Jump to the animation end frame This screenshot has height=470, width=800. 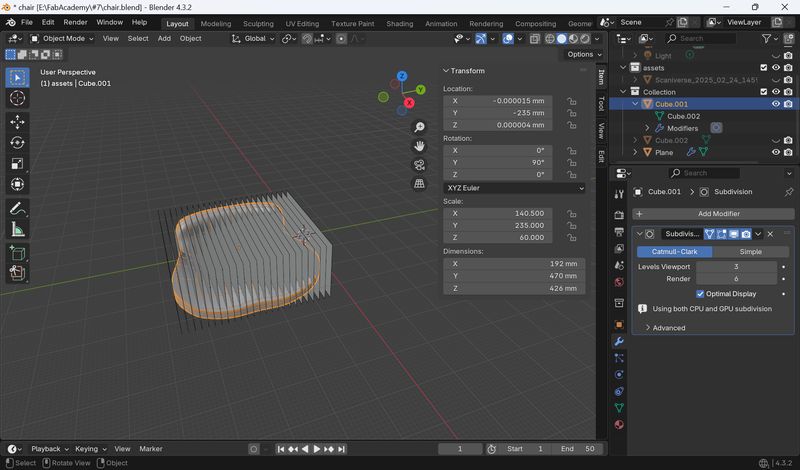341,449
